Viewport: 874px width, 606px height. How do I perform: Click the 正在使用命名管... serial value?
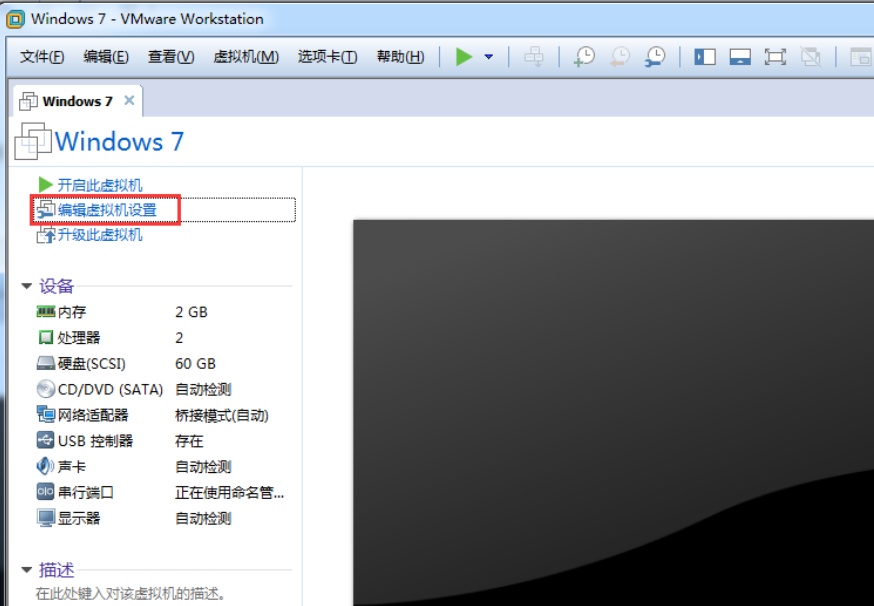[x=230, y=493]
